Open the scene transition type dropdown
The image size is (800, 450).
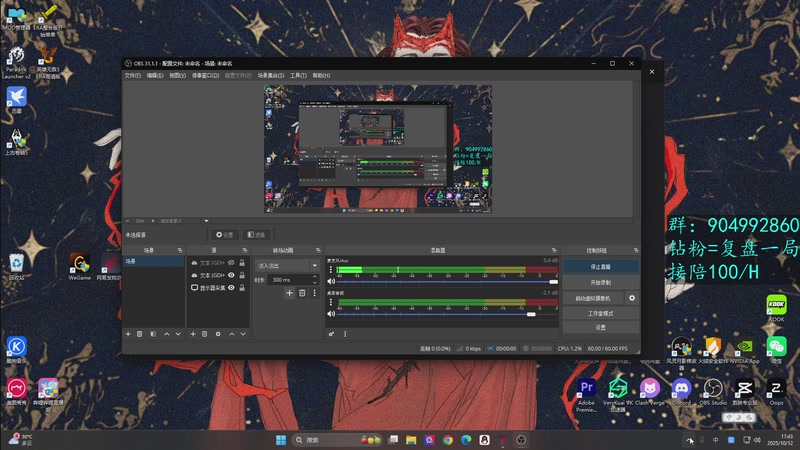point(287,266)
